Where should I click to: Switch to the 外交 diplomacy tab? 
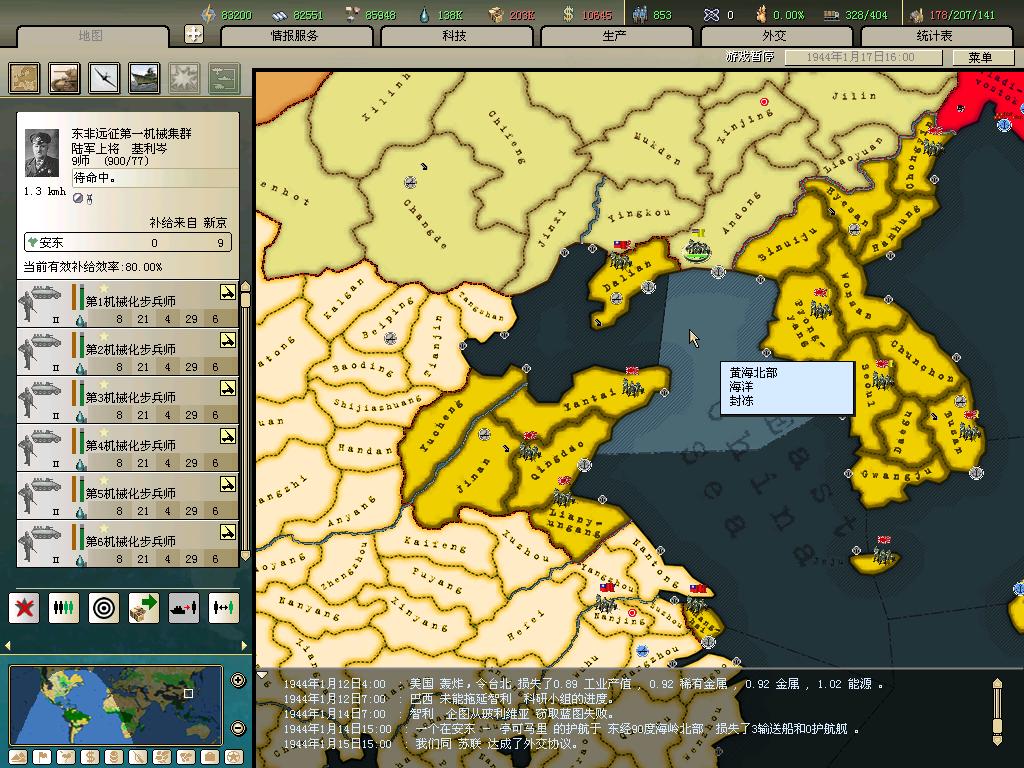774,36
